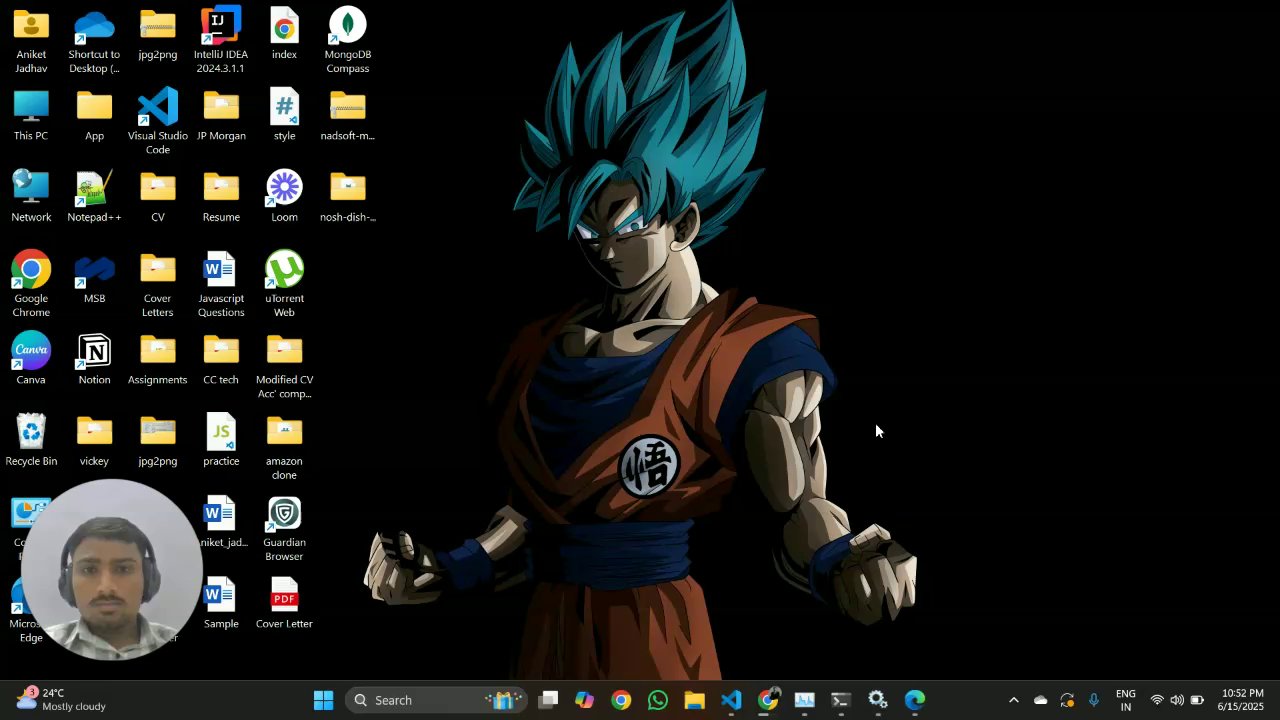Show hidden system tray icons
1280x720 pixels.
pyautogui.click(x=1013, y=700)
